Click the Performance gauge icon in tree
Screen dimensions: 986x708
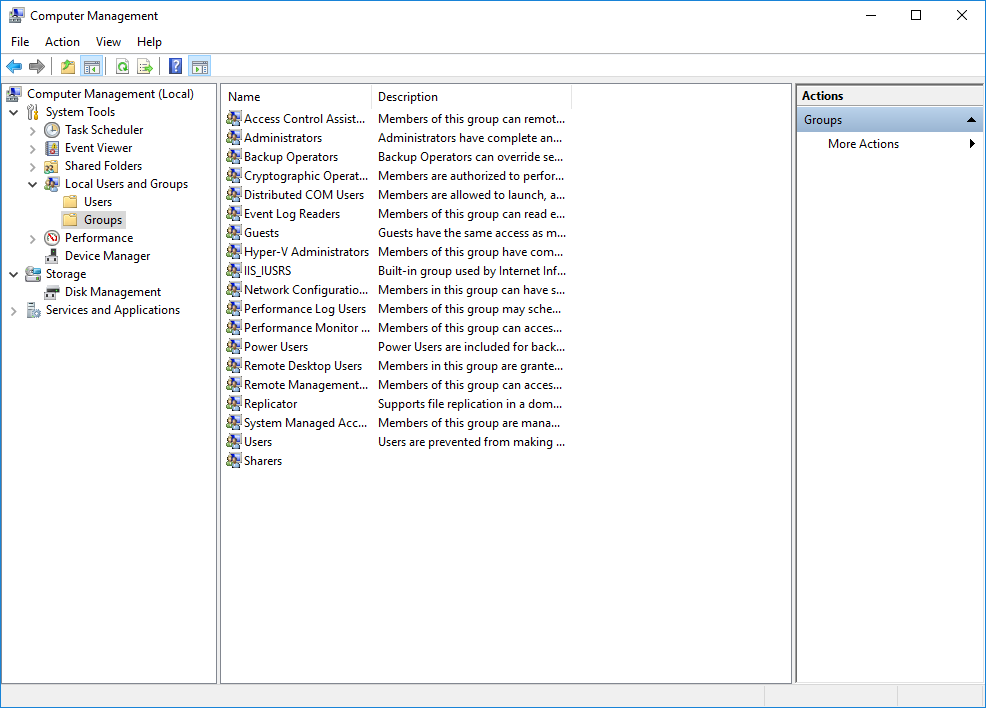coord(52,238)
